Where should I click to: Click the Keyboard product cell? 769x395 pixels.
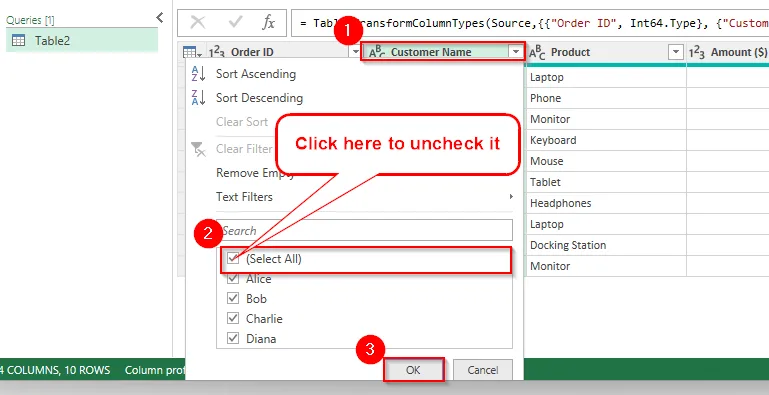pos(605,140)
